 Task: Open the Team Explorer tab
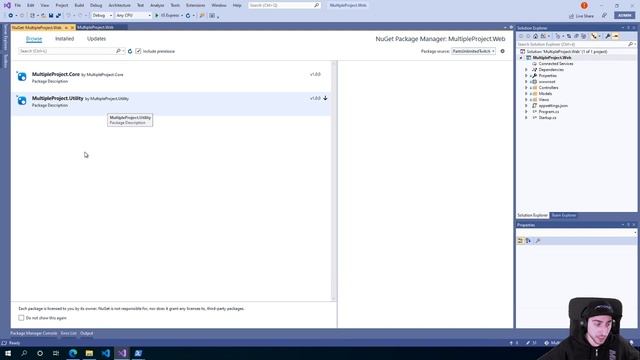564,215
